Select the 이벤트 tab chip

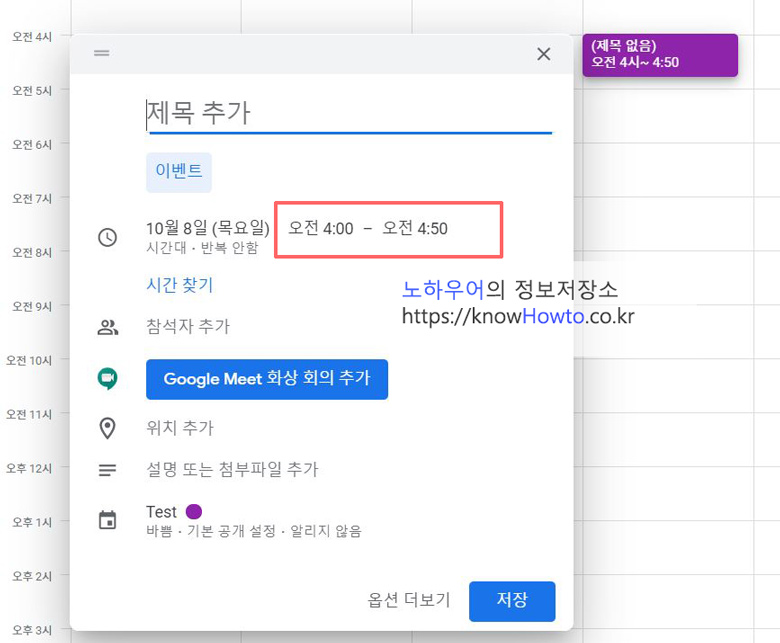179,172
